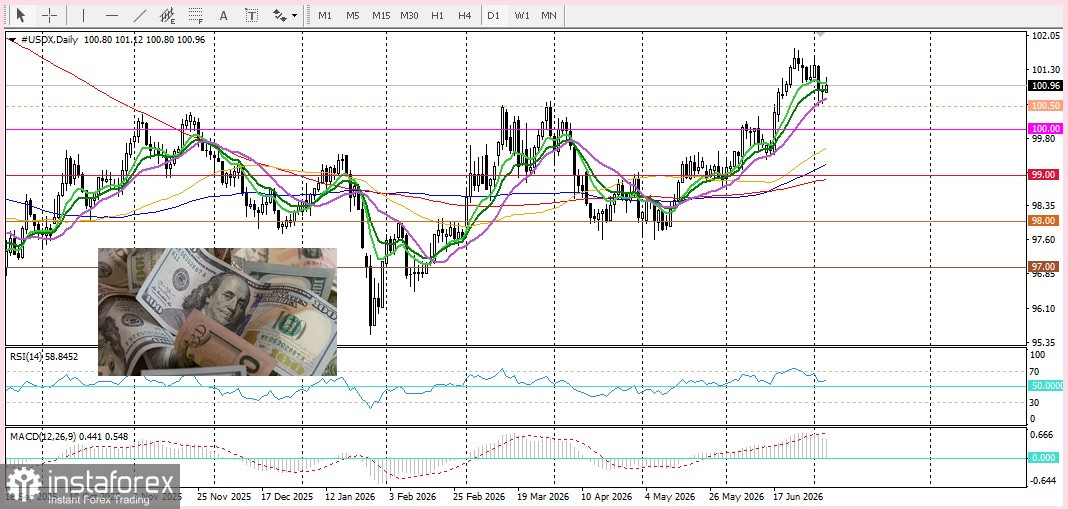This screenshot has width=1068, height=509.
Task: Click the 25 Feb 2026 date label
Action: pos(479,497)
